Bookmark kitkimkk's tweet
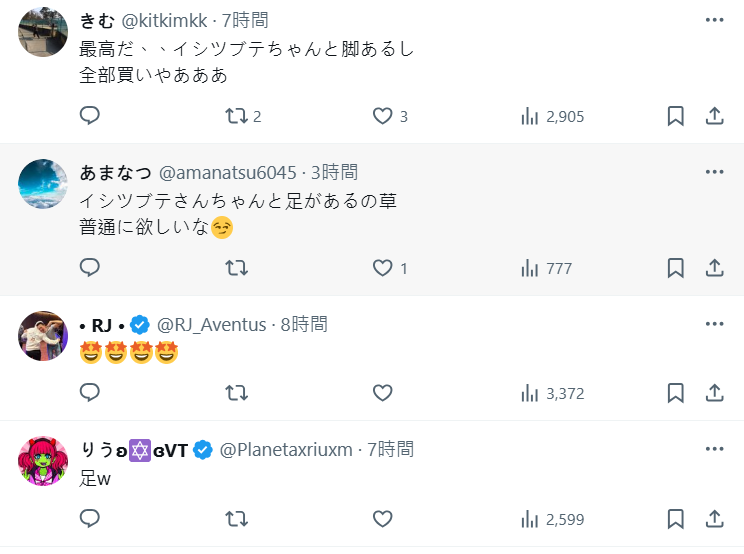Image resolution: width=744 pixels, height=554 pixels. [675, 116]
